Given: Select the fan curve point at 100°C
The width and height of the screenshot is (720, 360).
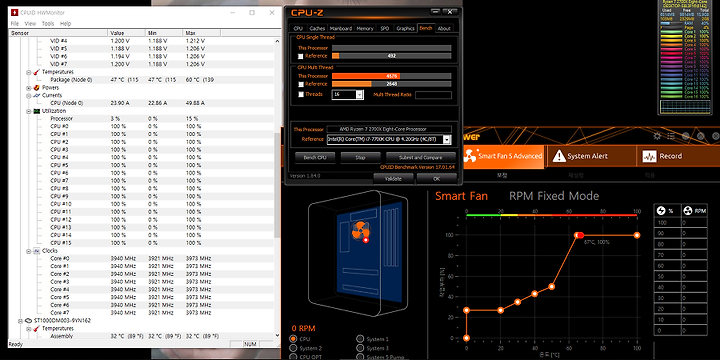Looking at the screenshot, I should click(x=637, y=235).
